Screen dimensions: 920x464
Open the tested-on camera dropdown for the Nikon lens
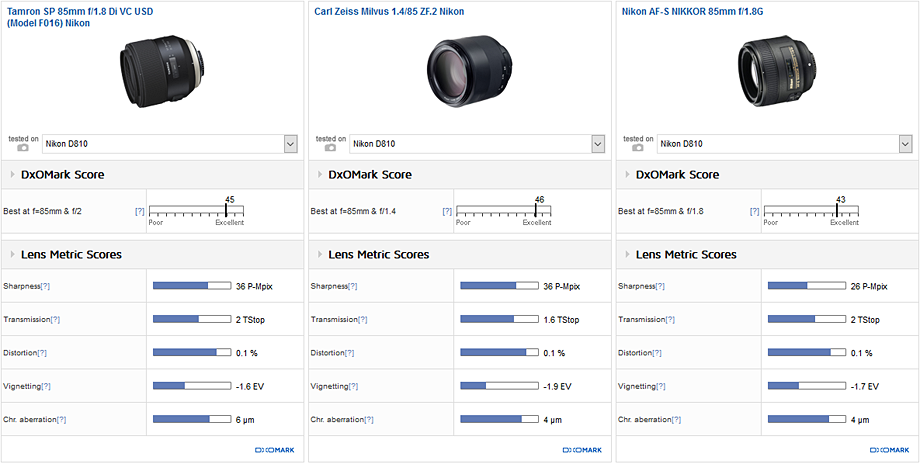tap(784, 144)
